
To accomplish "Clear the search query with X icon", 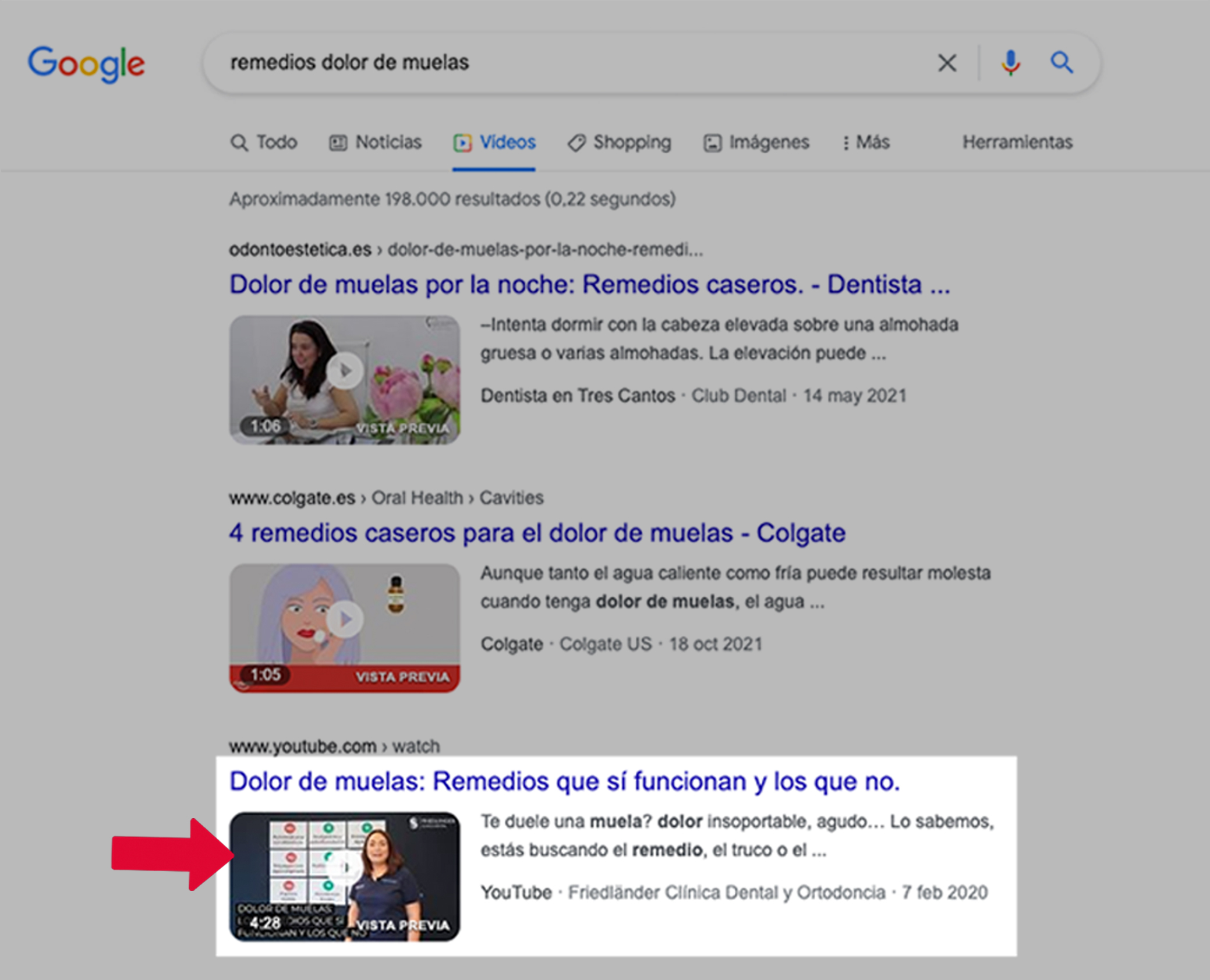I will (947, 63).
